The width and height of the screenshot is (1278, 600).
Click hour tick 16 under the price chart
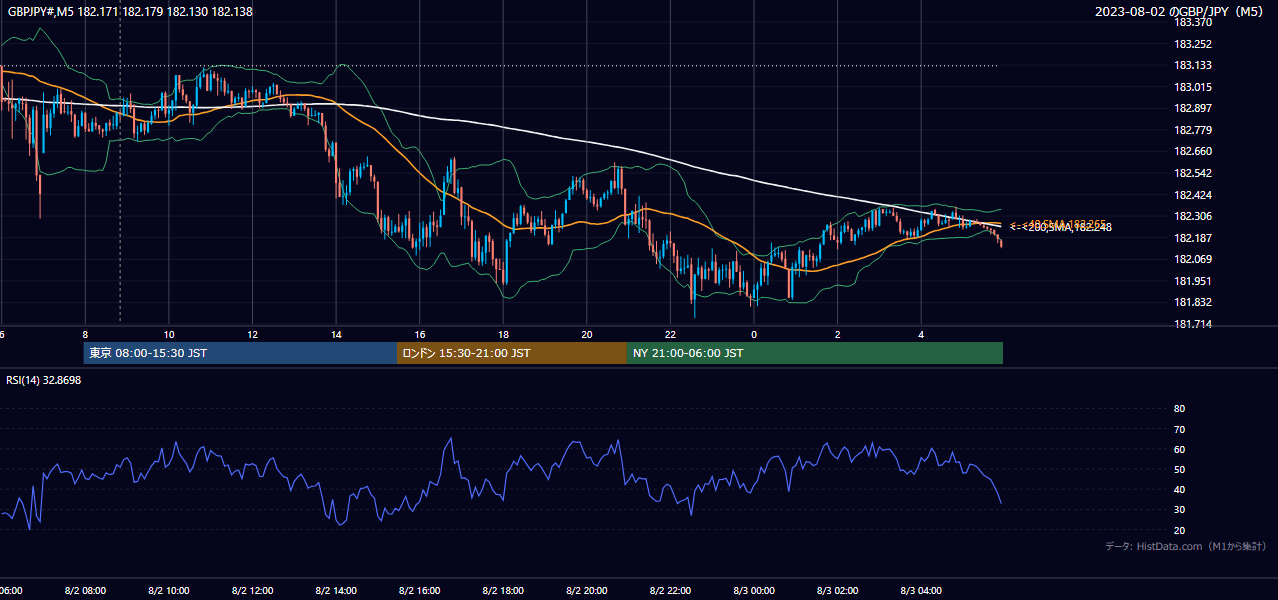[420, 334]
